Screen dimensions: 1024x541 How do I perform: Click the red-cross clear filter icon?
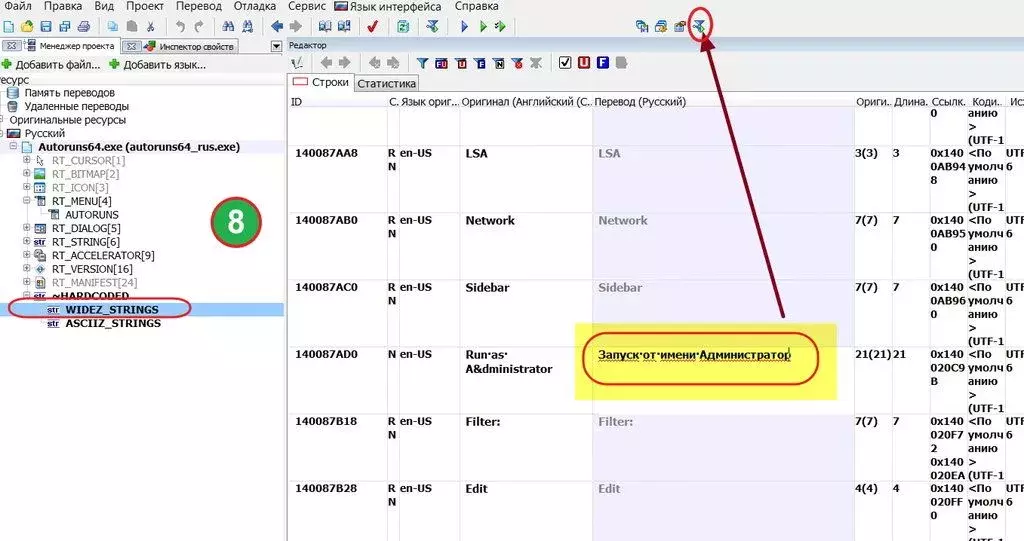coord(517,63)
